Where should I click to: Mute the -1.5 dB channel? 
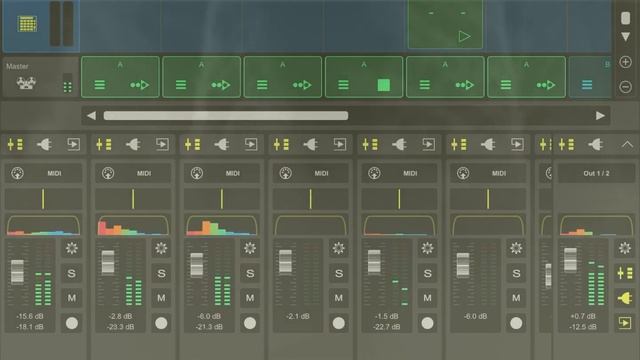(x=427, y=298)
